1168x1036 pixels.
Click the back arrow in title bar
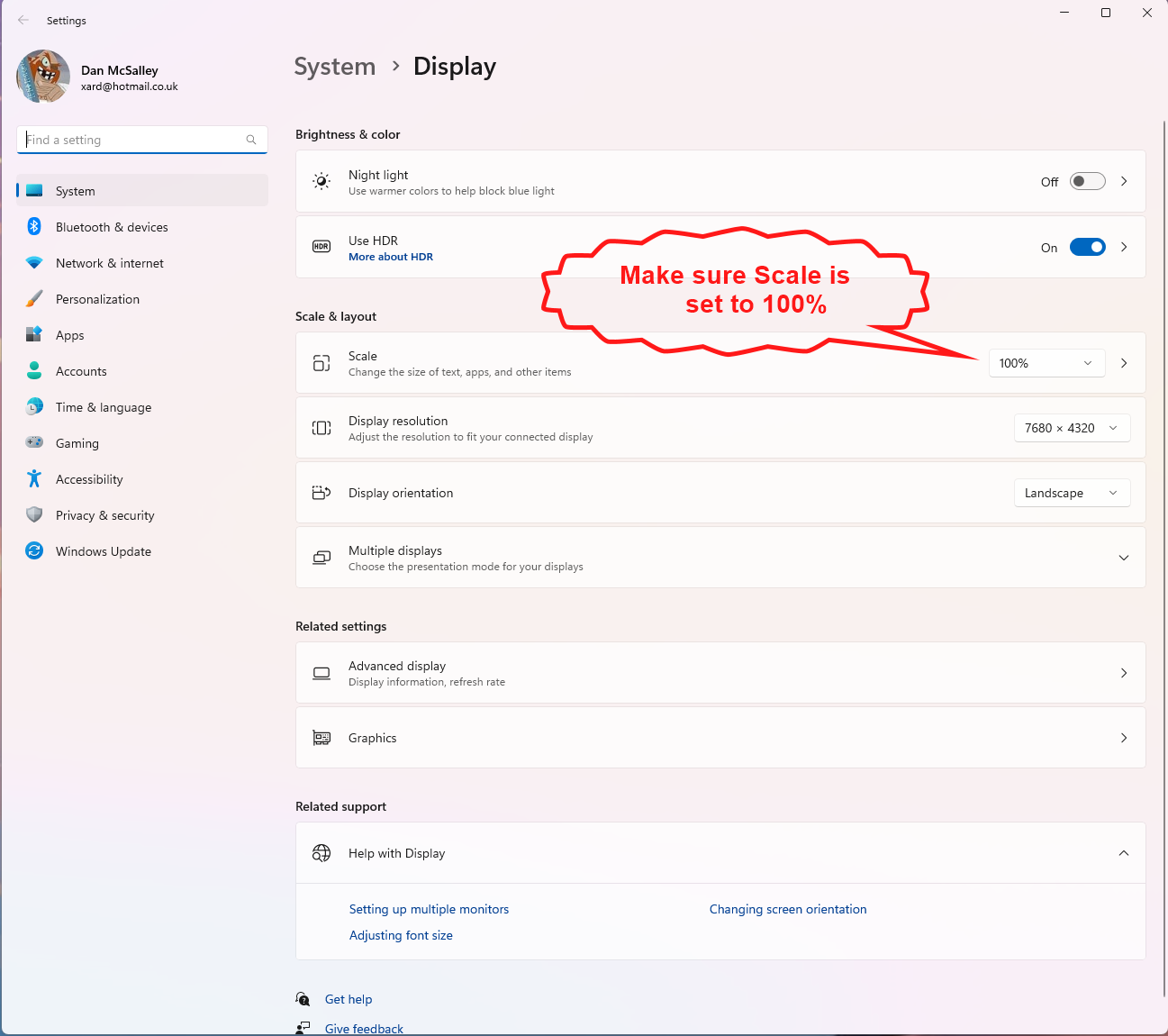(x=23, y=20)
